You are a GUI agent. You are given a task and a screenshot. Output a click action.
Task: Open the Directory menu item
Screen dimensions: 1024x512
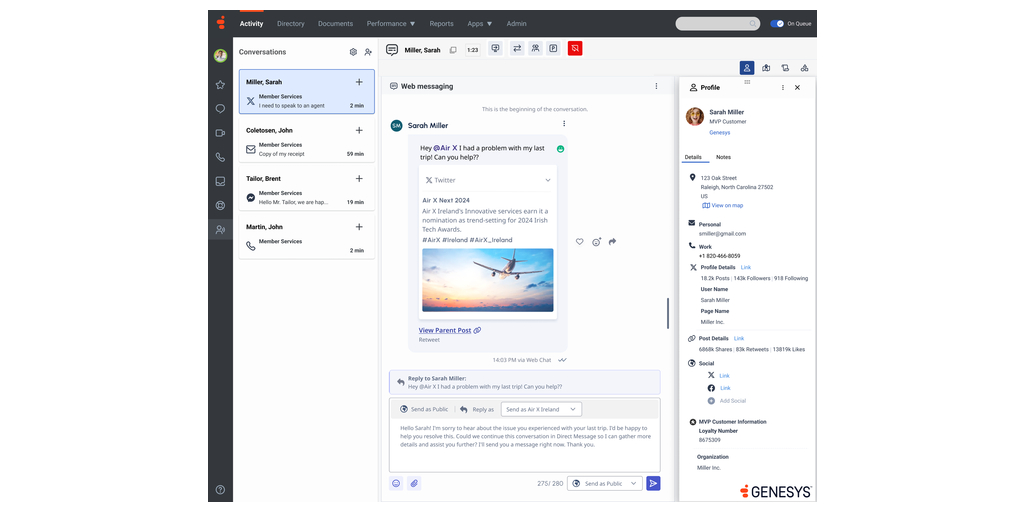291,23
